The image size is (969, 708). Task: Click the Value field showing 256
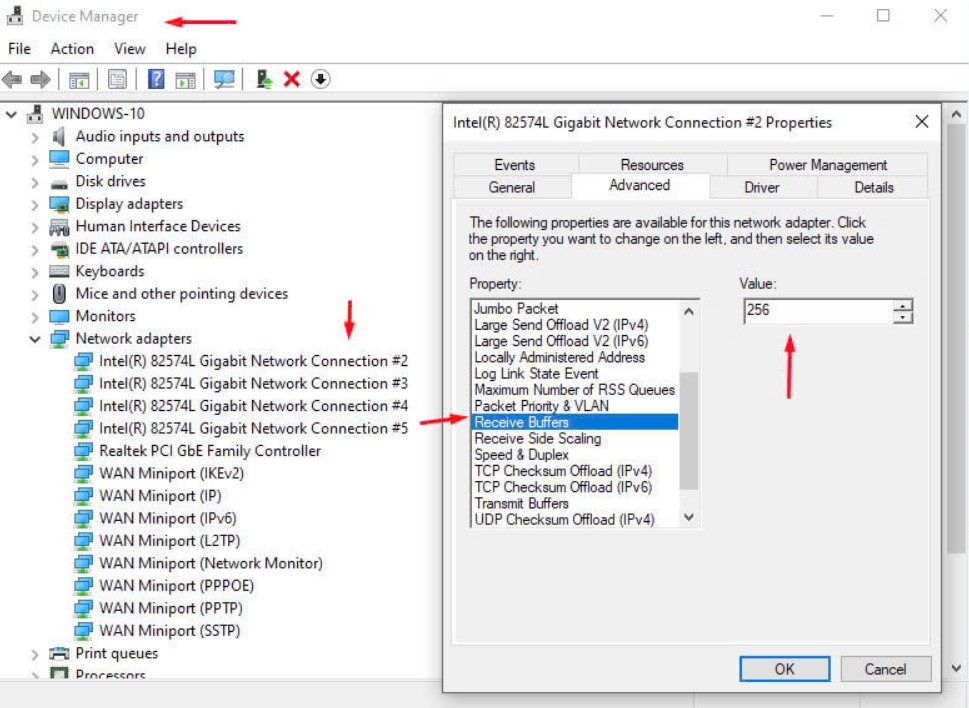(818, 311)
